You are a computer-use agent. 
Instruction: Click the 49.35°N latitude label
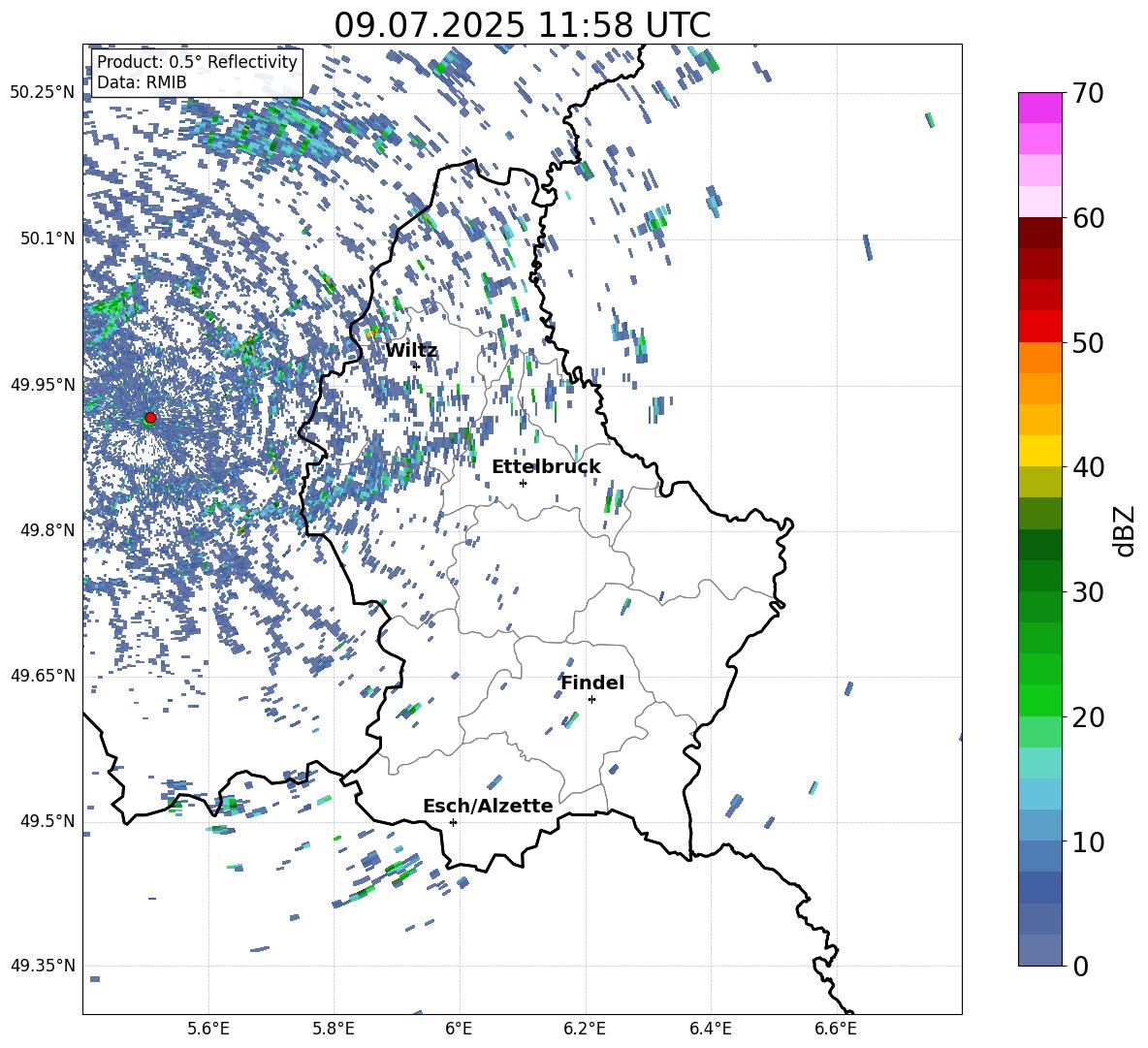43,966
